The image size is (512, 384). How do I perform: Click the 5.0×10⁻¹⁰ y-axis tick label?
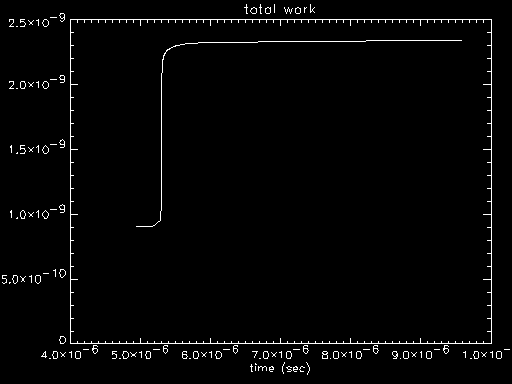coord(34,277)
